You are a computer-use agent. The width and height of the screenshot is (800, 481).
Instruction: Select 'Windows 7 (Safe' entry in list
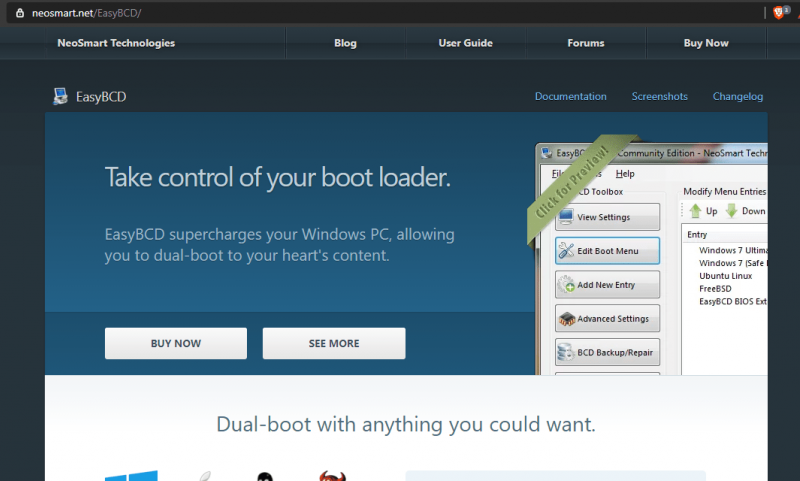[x=733, y=263]
